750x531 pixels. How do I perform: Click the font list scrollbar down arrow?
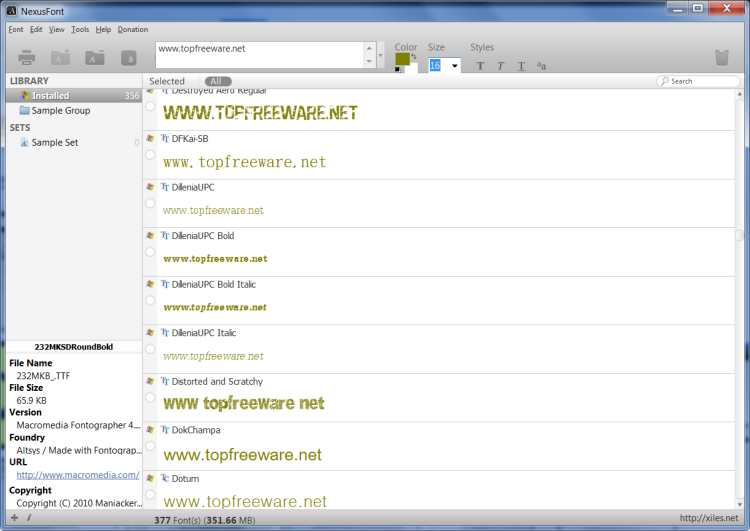tap(739, 505)
